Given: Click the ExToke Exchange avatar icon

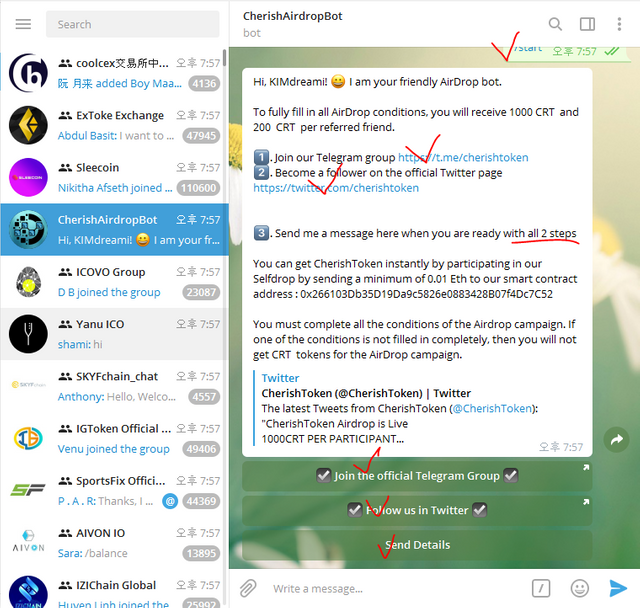Looking at the screenshot, I should coord(28,125).
